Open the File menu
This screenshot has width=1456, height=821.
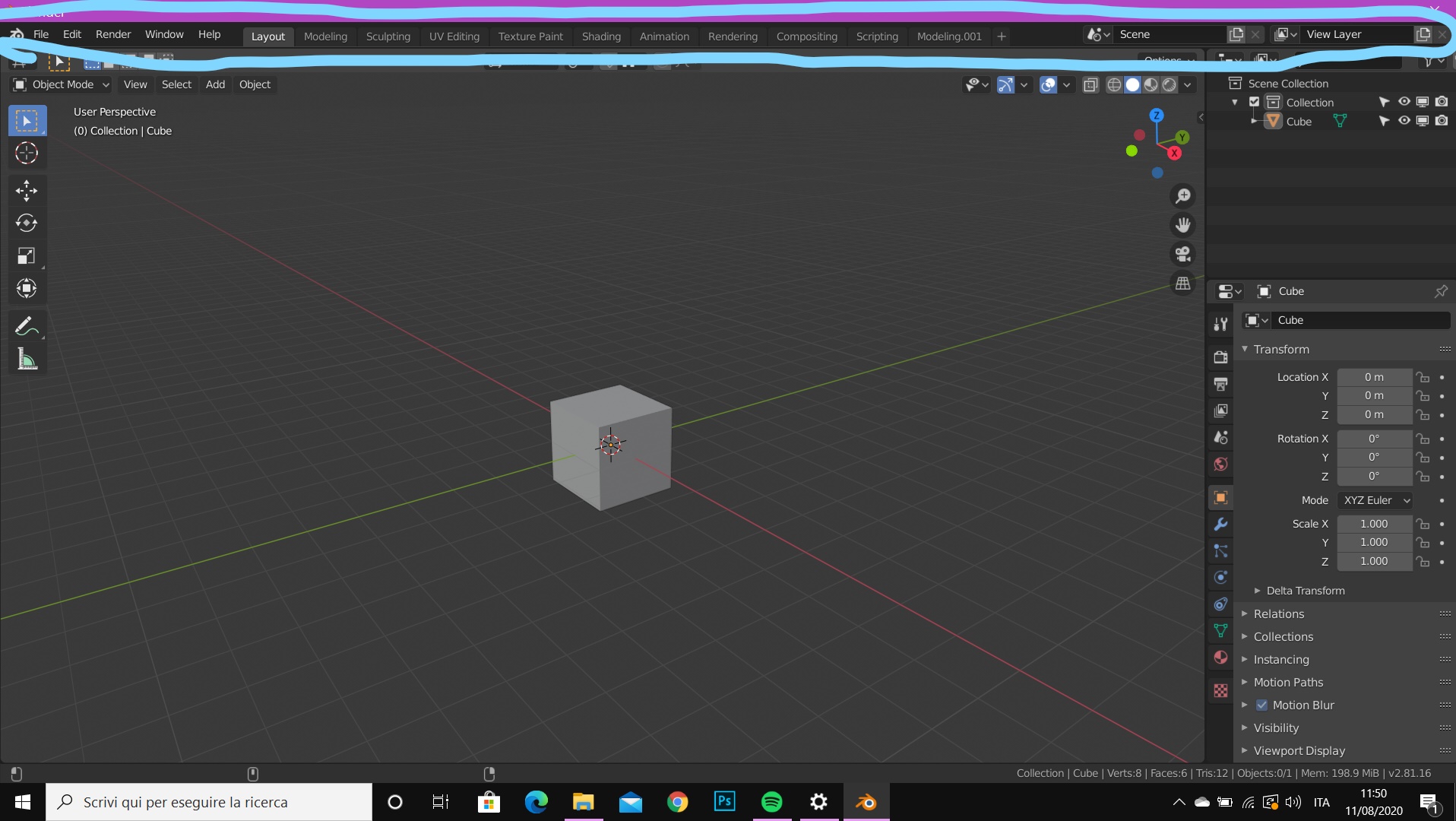[x=41, y=35]
